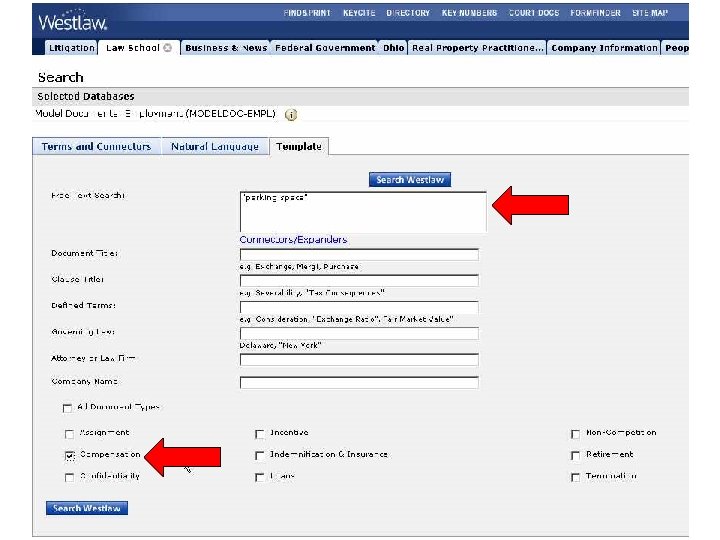Click the Document Title input field
Viewport: 720px width, 540px height.
point(359,255)
